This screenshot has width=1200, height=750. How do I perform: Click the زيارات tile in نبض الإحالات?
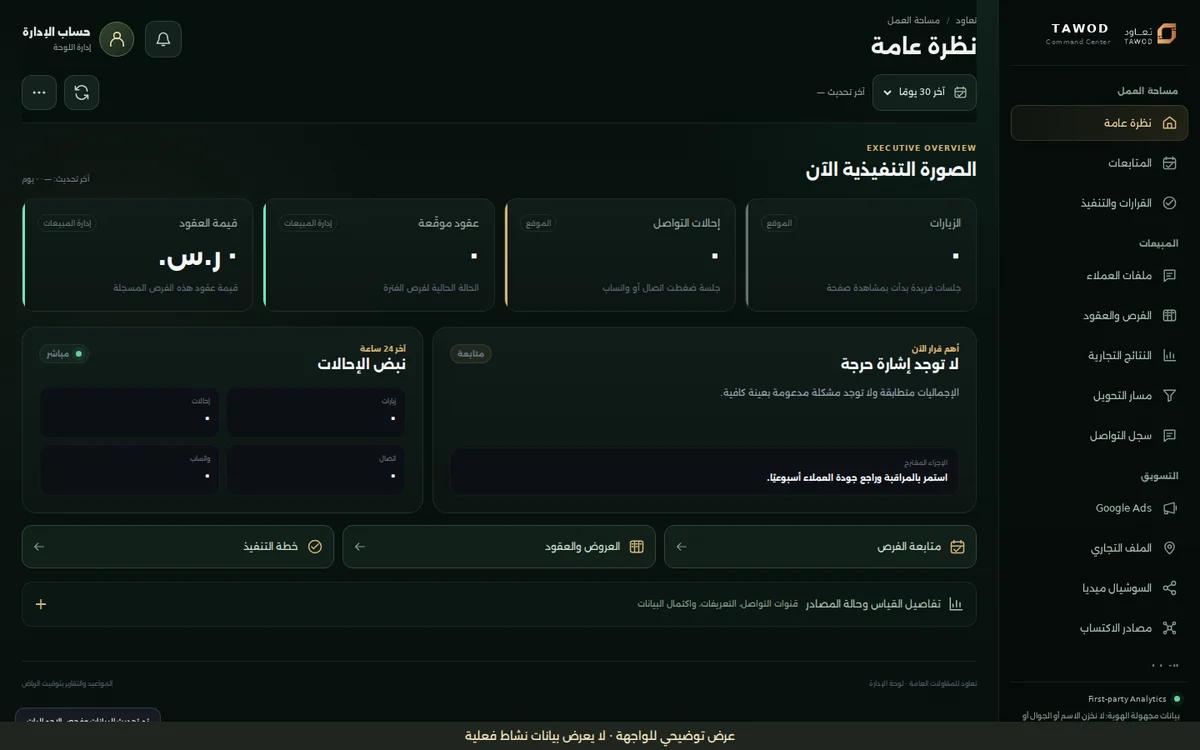pyautogui.click(x=316, y=412)
